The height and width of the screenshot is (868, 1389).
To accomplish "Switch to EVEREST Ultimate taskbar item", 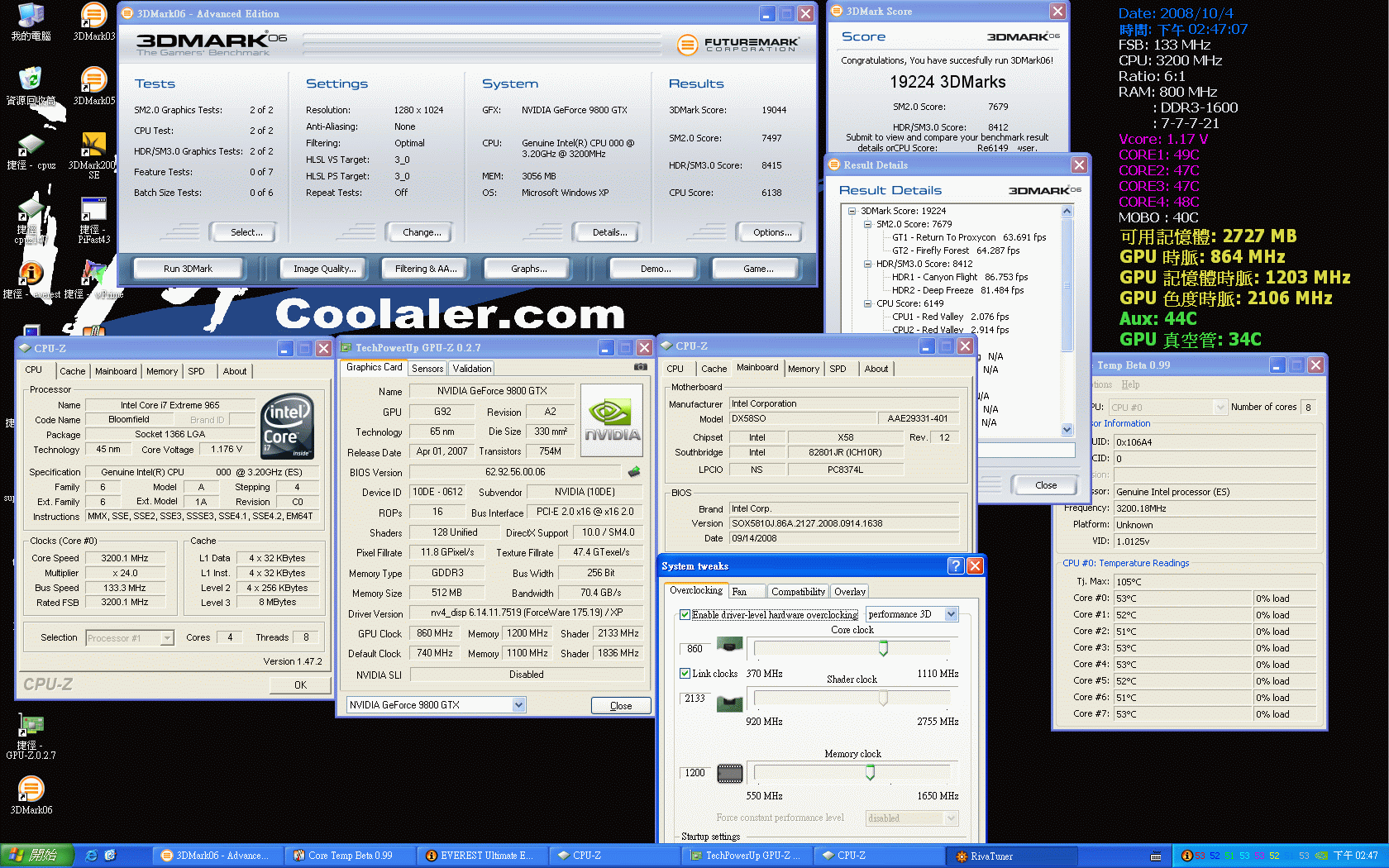I will pyautogui.click(x=483, y=856).
